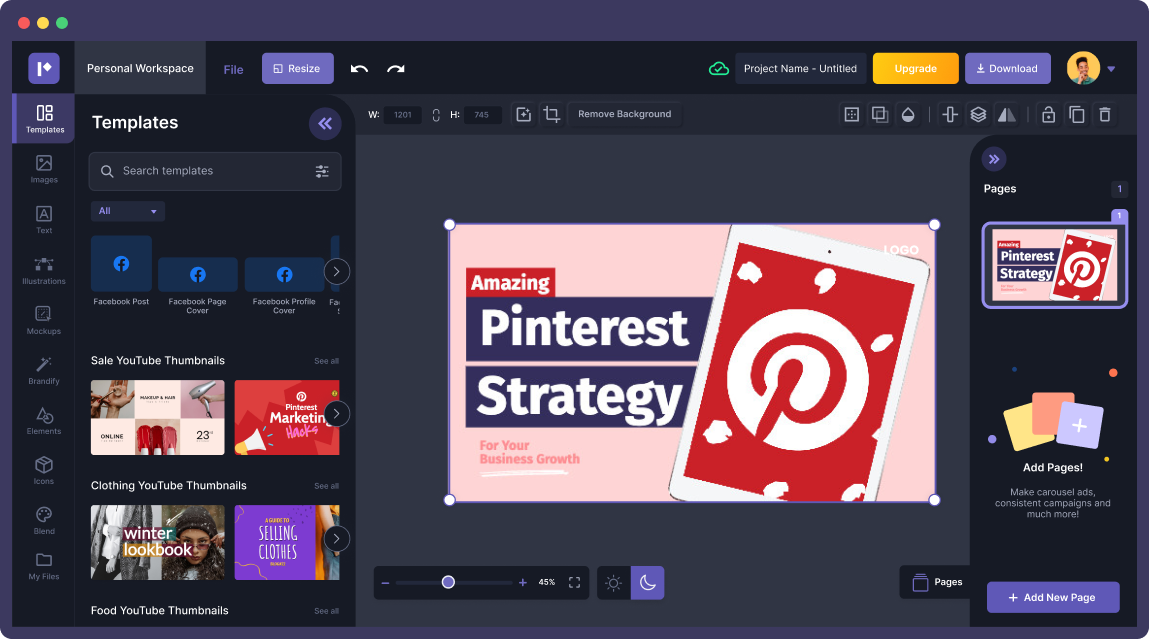
Task: Select the Templates sidebar tab
Action: pyautogui.click(x=44, y=118)
